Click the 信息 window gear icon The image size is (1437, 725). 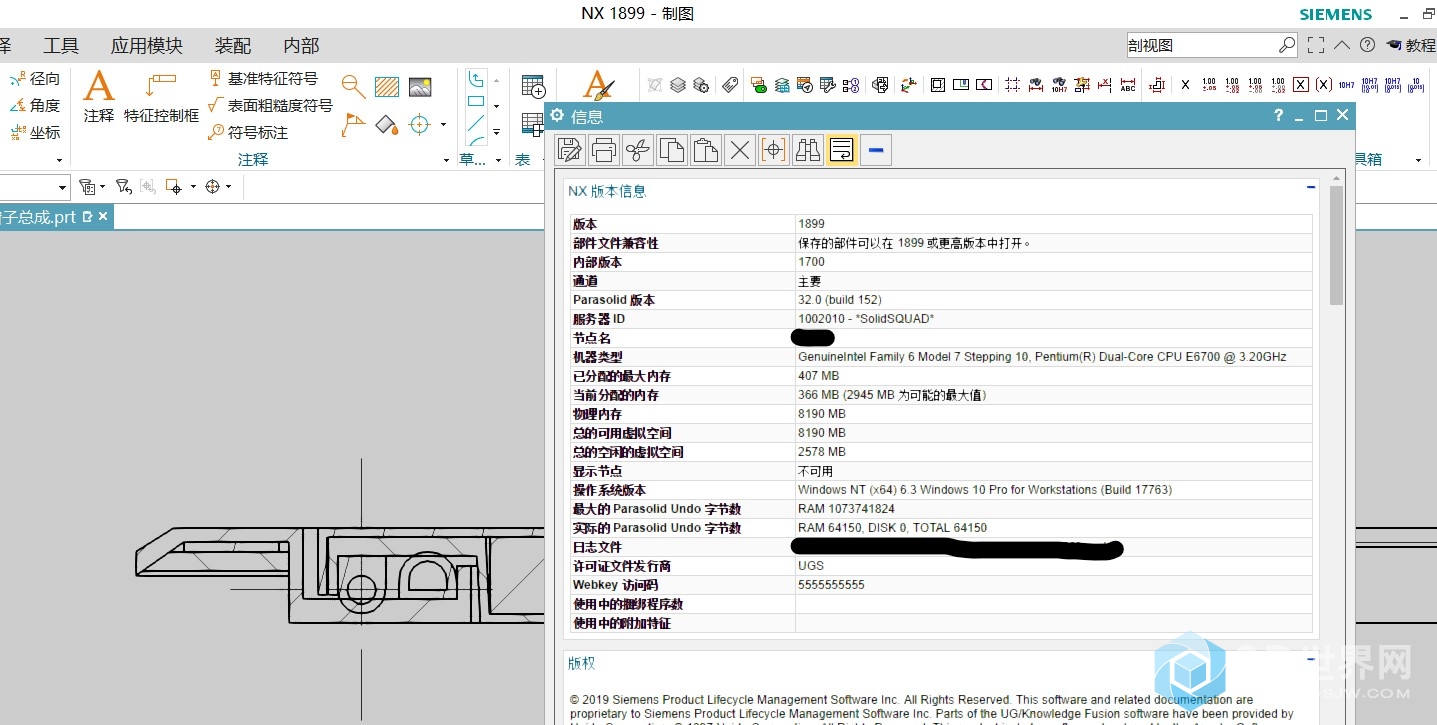557,115
